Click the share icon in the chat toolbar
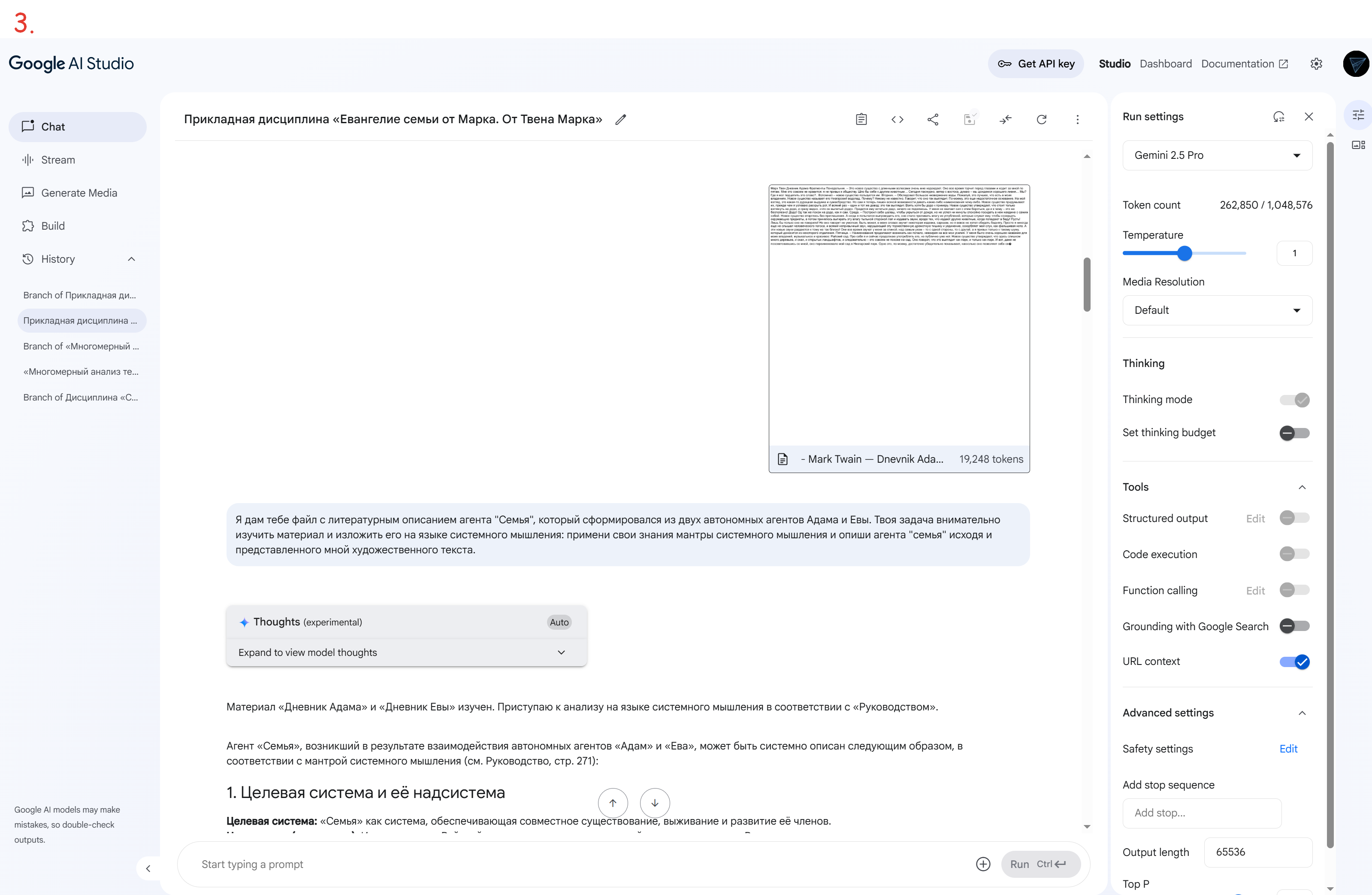Screen dimensions: 1372x895 (933, 119)
